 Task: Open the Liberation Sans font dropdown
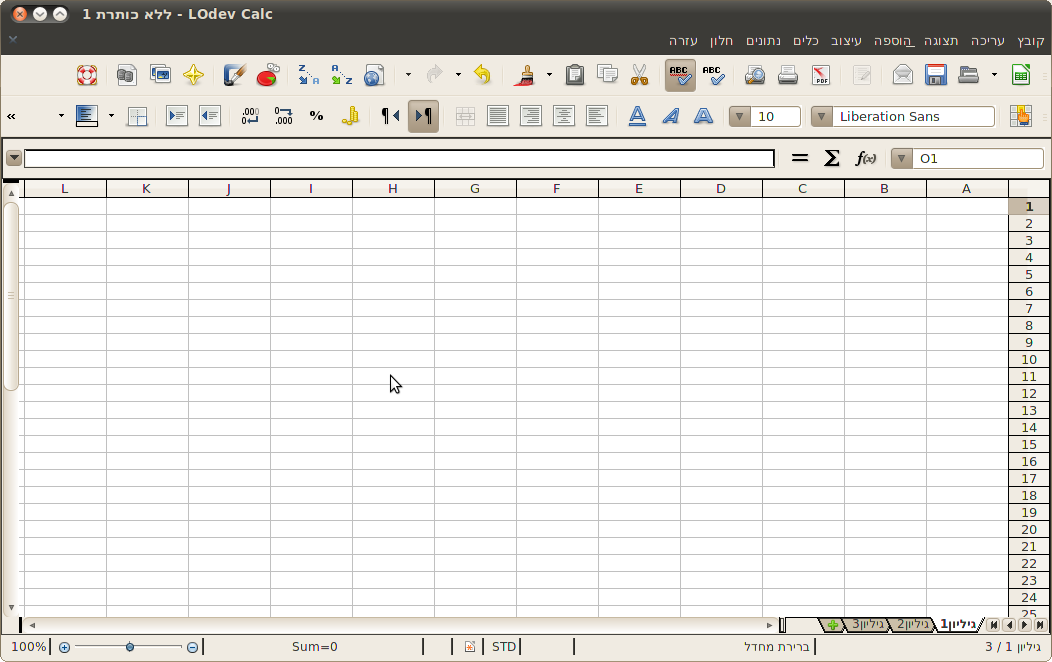point(821,116)
